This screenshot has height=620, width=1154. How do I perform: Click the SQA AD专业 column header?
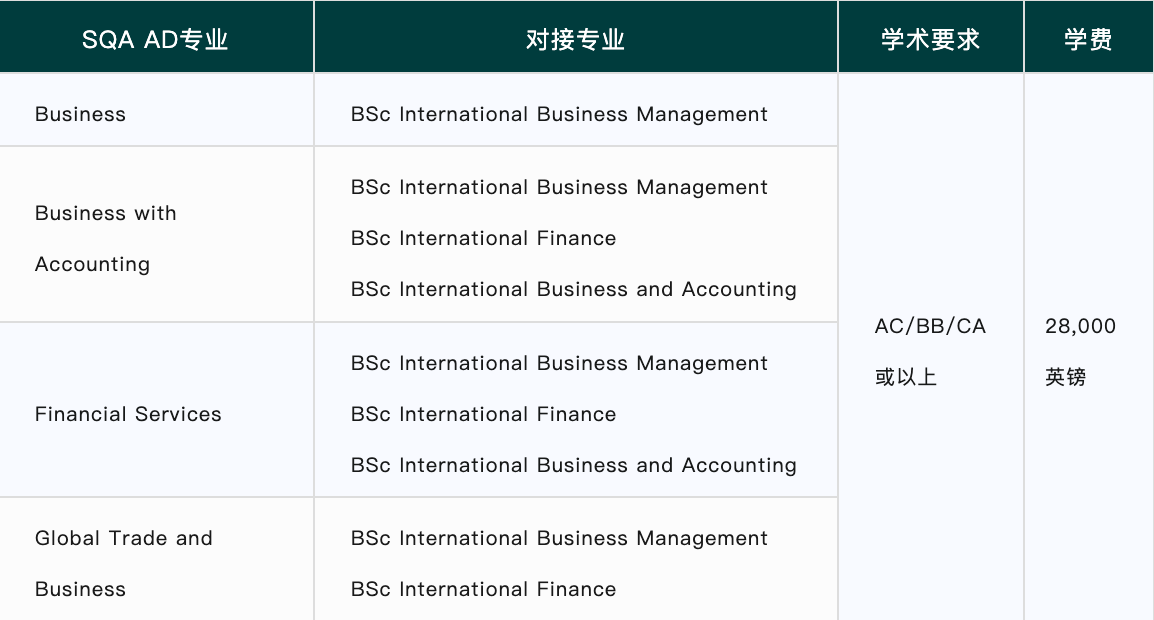[x=155, y=39]
